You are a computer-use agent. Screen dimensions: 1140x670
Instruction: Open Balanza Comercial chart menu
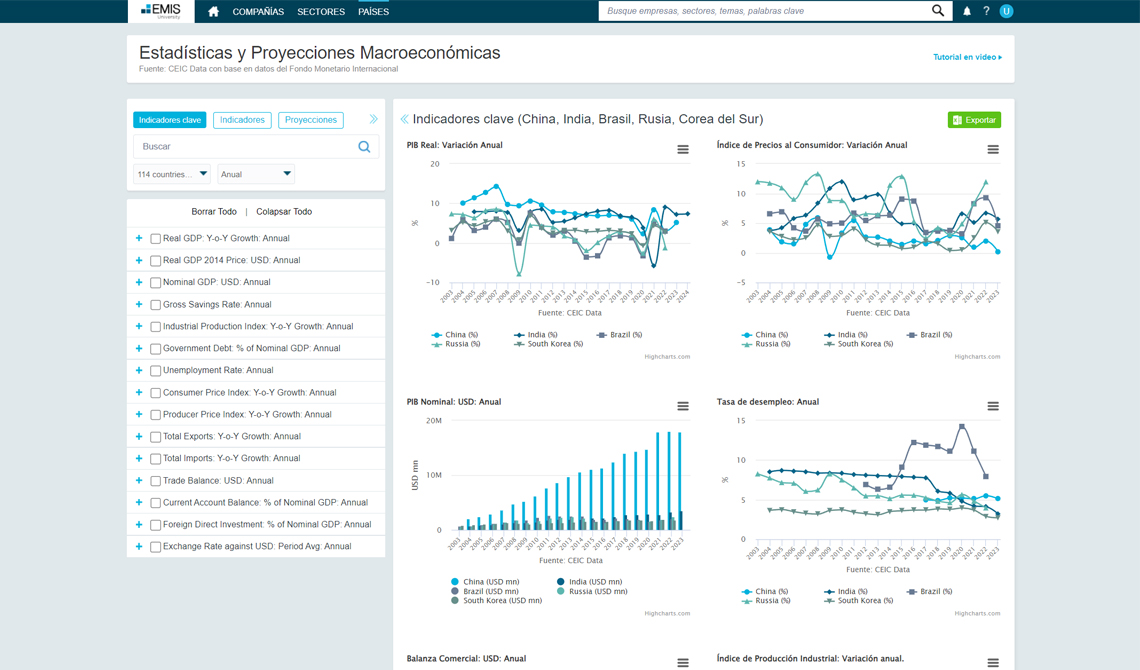click(x=683, y=663)
